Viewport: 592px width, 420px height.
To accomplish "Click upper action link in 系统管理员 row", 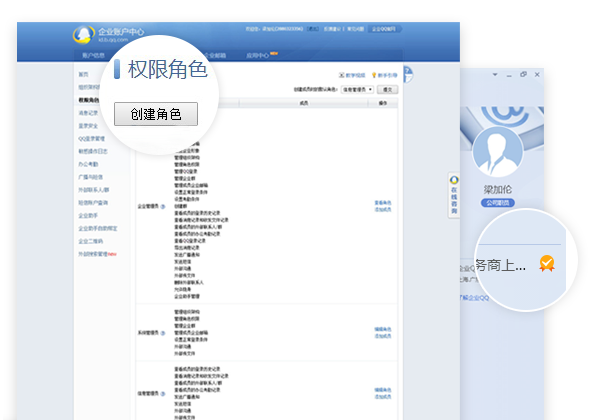I will (383, 329).
